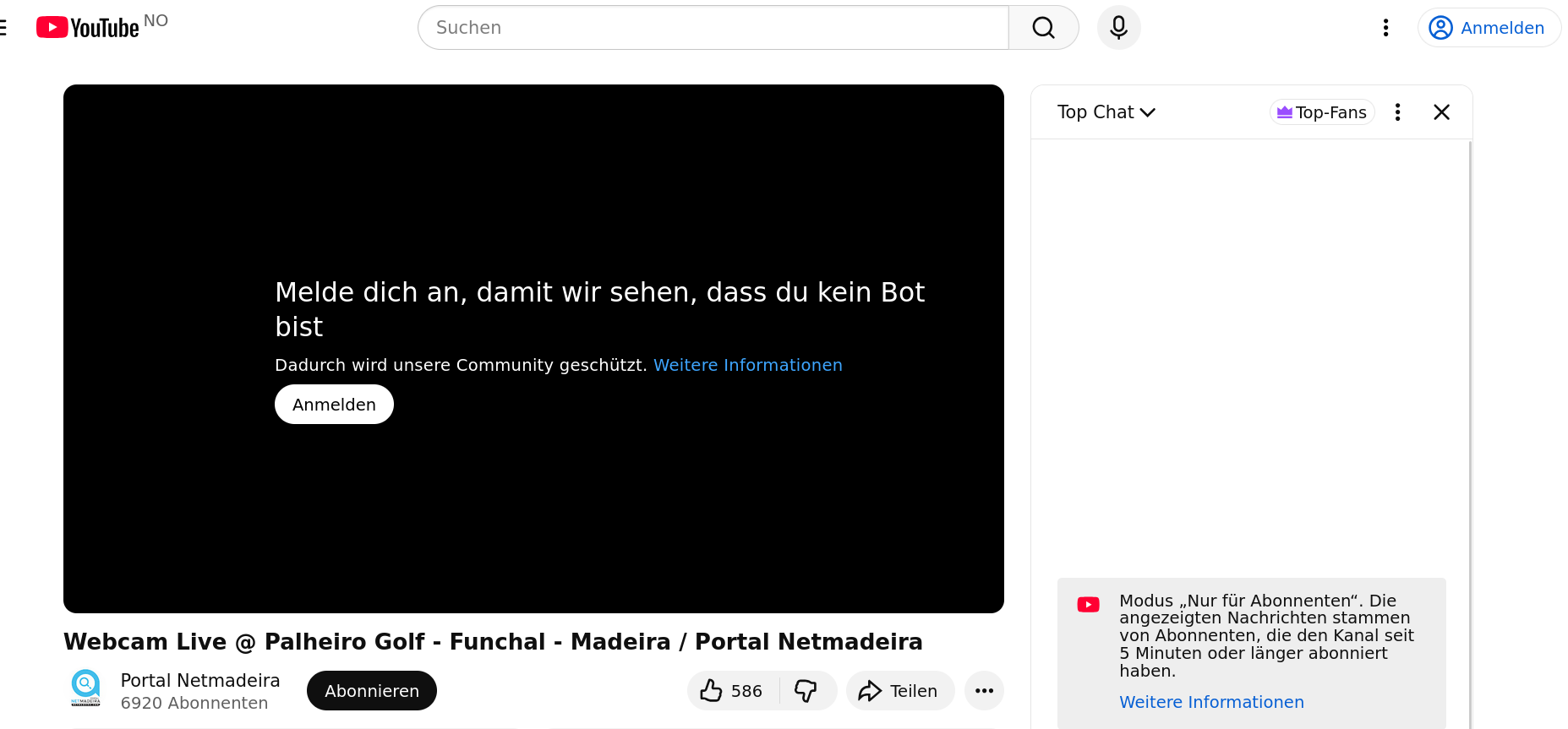Click the Suchen search field
The height and width of the screenshot is (729, 1568).
[x=713, y=28]
